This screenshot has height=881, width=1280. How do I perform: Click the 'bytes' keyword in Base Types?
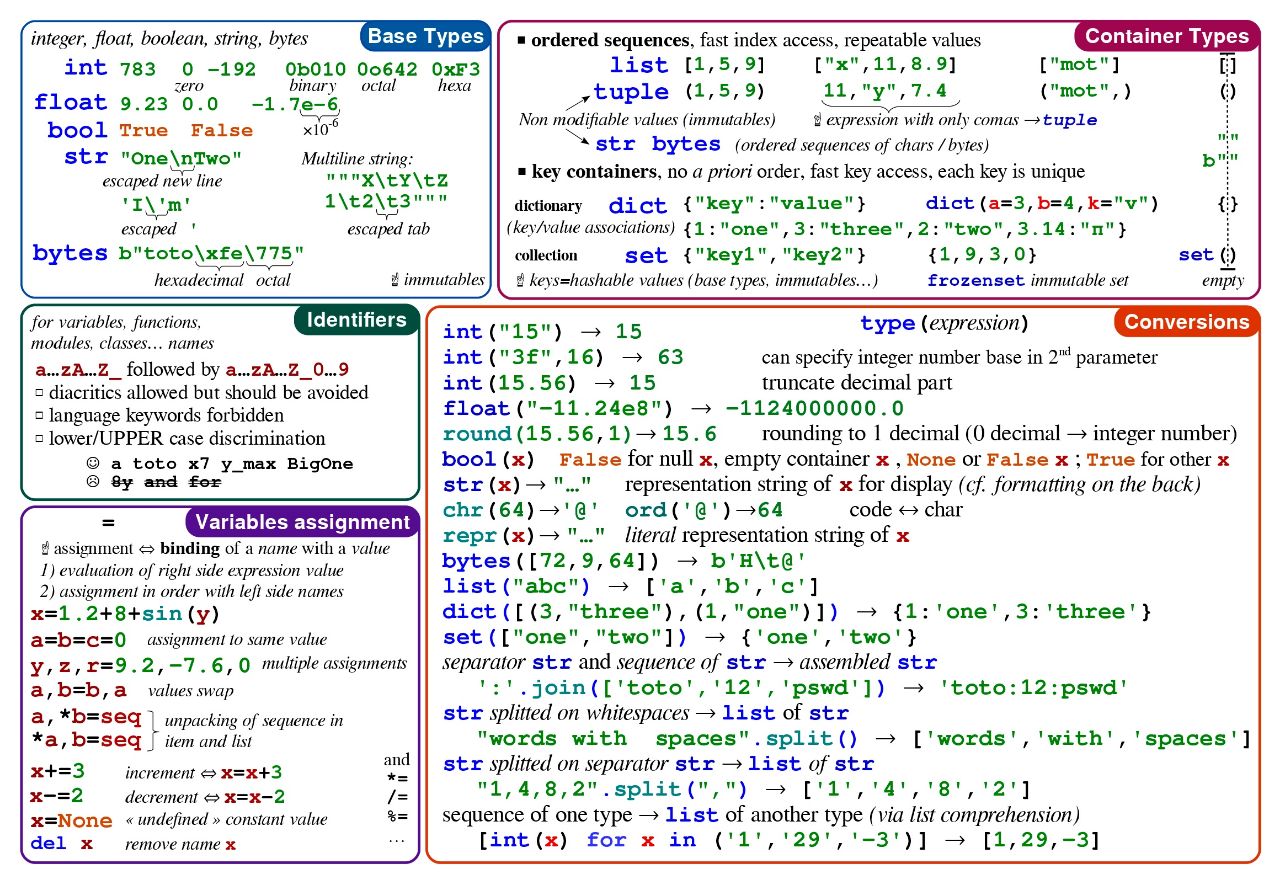click(x=70, y=252)
